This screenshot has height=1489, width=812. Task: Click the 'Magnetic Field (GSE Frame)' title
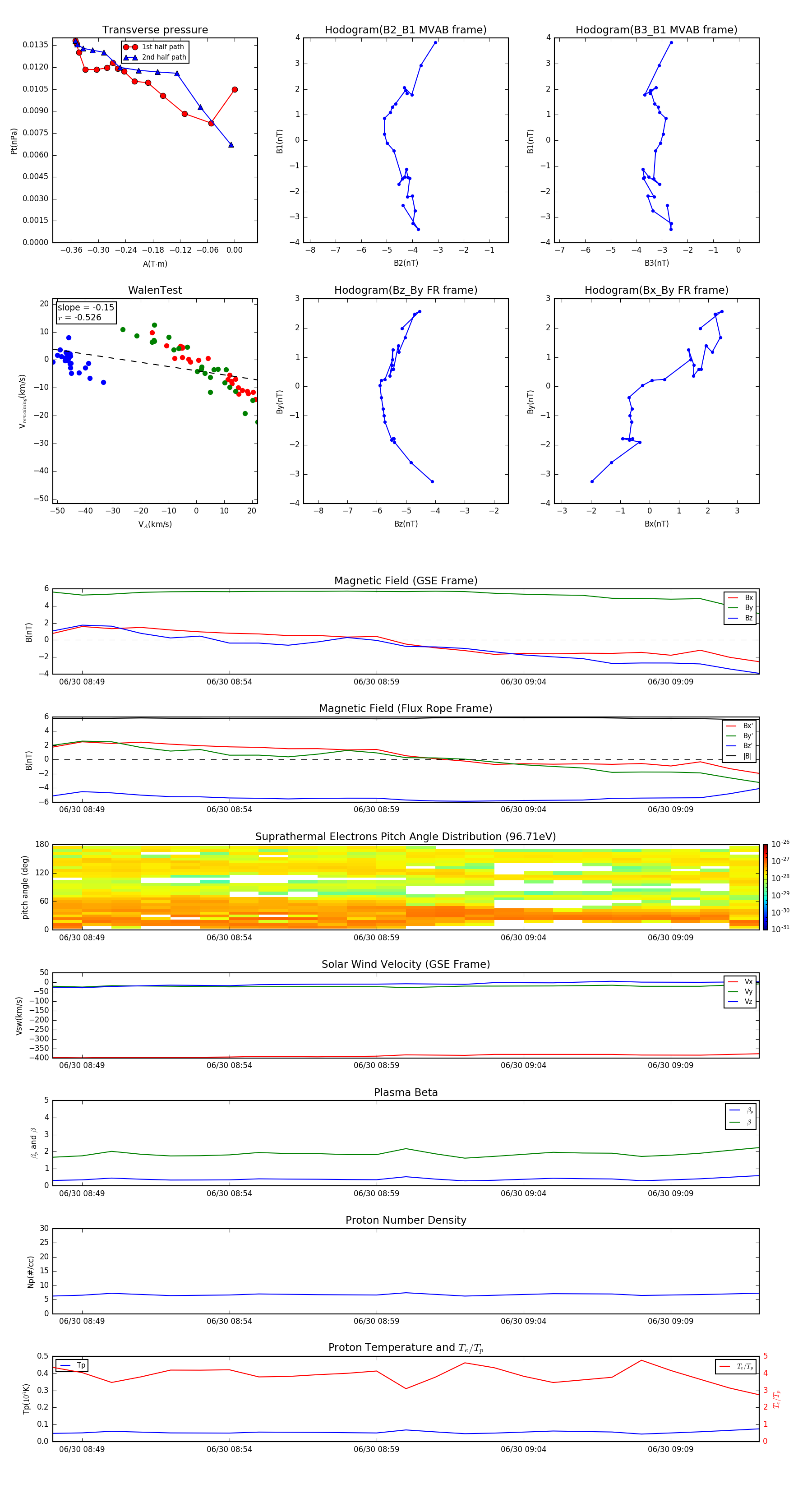(x=406, y=581)
